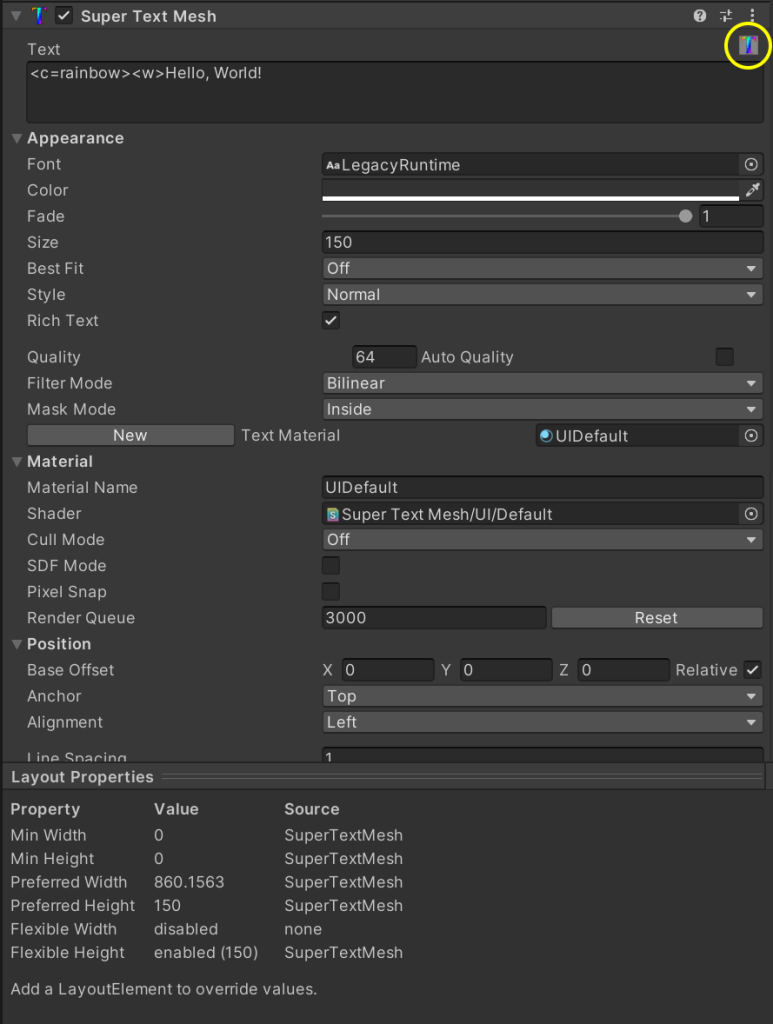Click the Fade slider handle
This screenshot has width=773, height=1024.
coord(685,216)
